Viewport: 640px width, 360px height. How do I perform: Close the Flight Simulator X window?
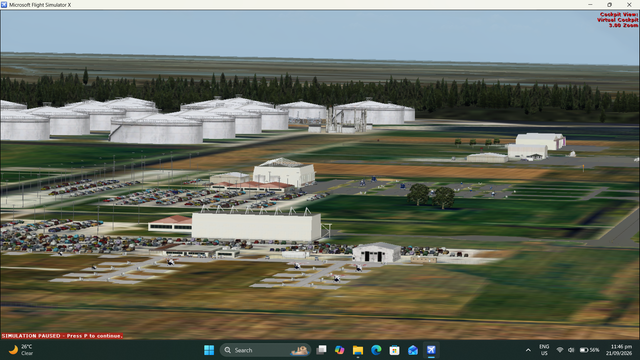coord(629,5)
